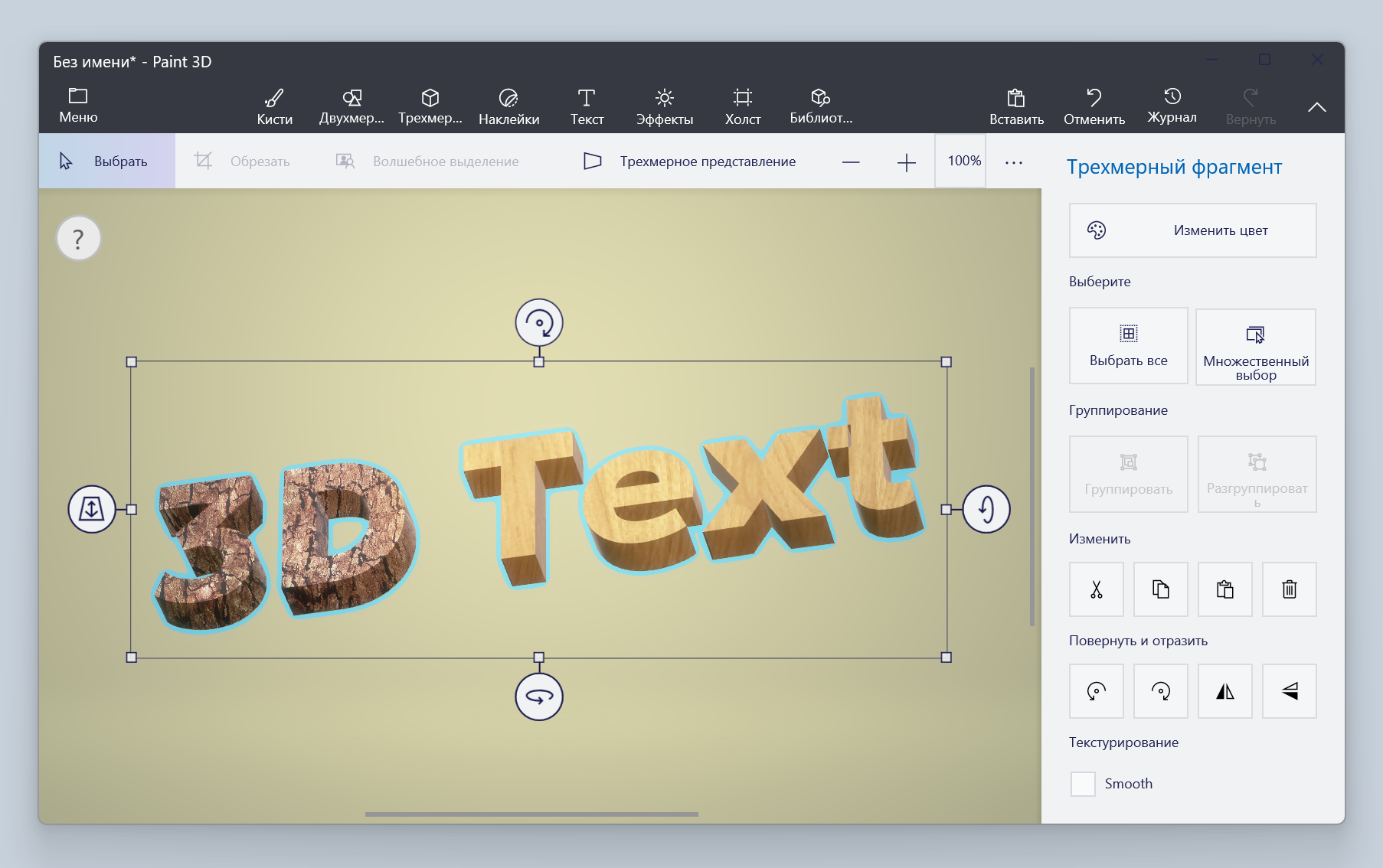Delete the selection with trash icon
Screen dimensions: 1383x868
1290,589
